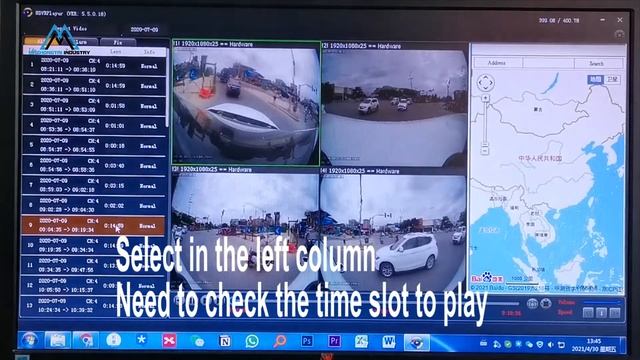Select channel 4 video pane
This screenshot has width=640, height=360.
tap(393, 231)
